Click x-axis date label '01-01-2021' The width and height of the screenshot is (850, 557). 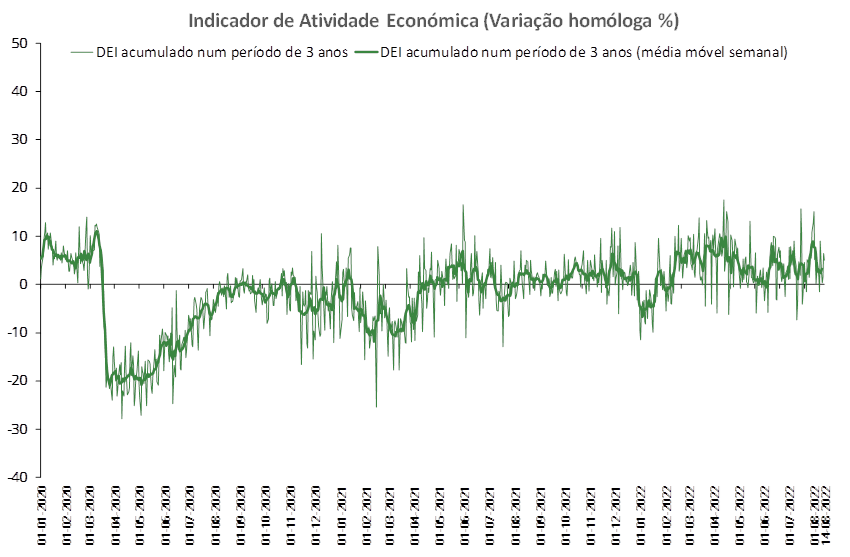pyautogui.click(x=341, y=515)
